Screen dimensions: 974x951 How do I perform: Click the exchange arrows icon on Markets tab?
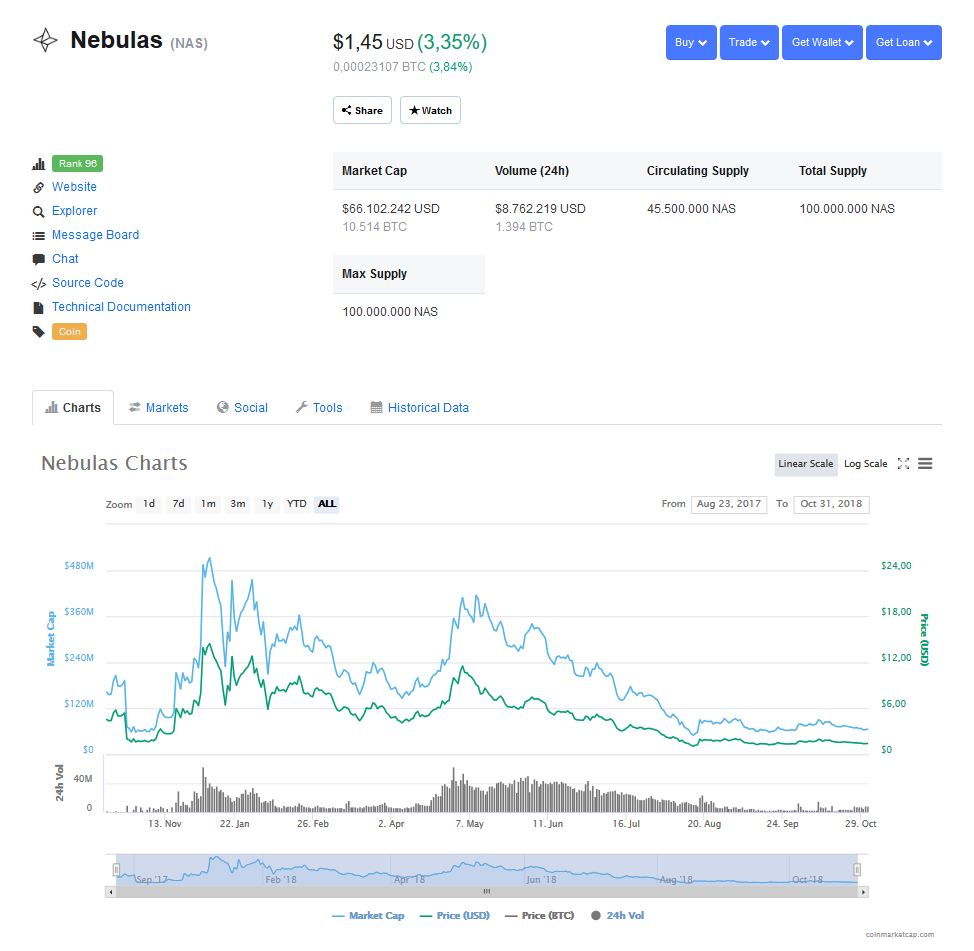click(x=134, y=407)
